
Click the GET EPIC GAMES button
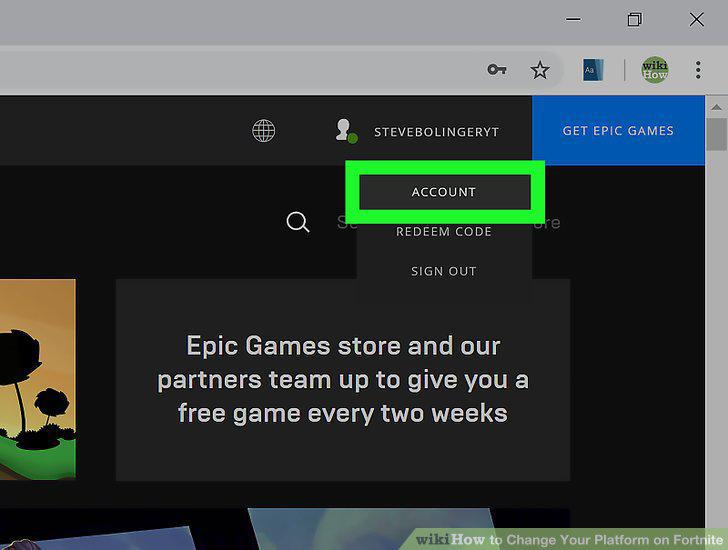click(x=618, y=130)
